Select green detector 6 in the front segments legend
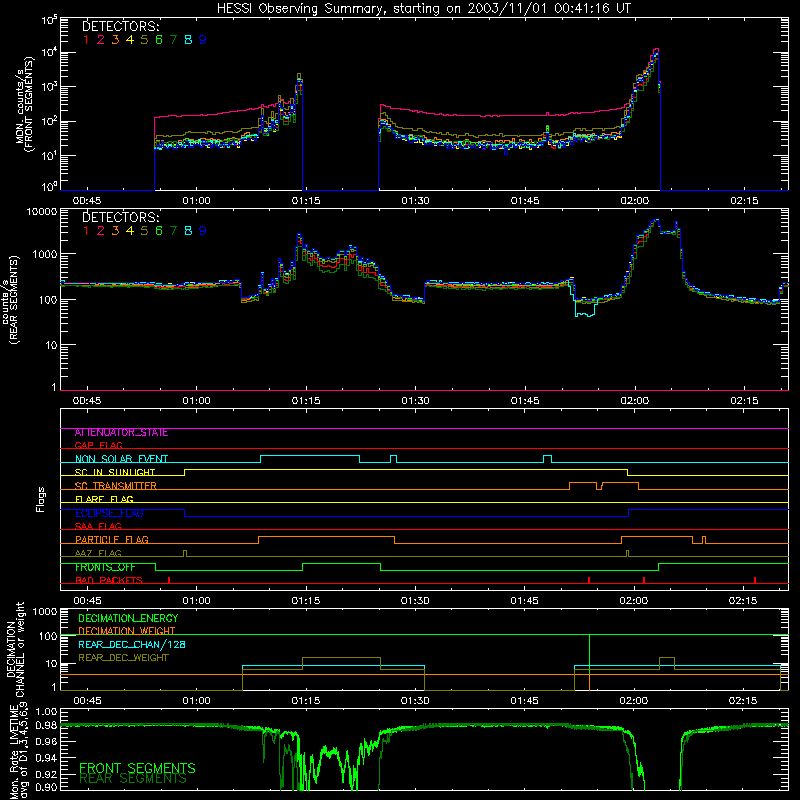The width and height of the screenshot is (800, 800). coord(159,40)
